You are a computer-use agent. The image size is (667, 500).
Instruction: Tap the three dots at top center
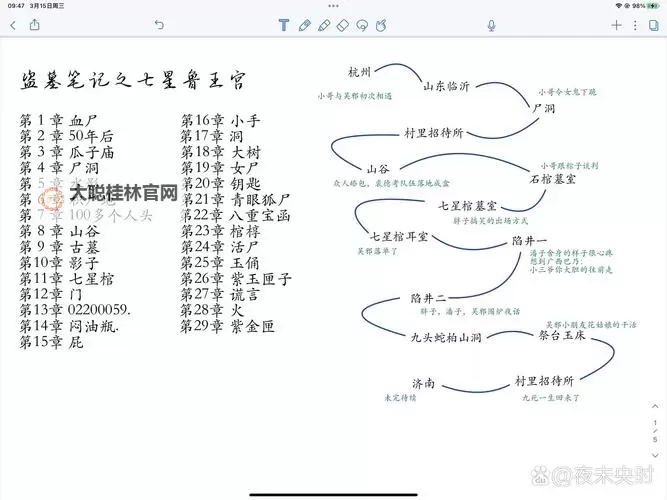tap(333, 6)
